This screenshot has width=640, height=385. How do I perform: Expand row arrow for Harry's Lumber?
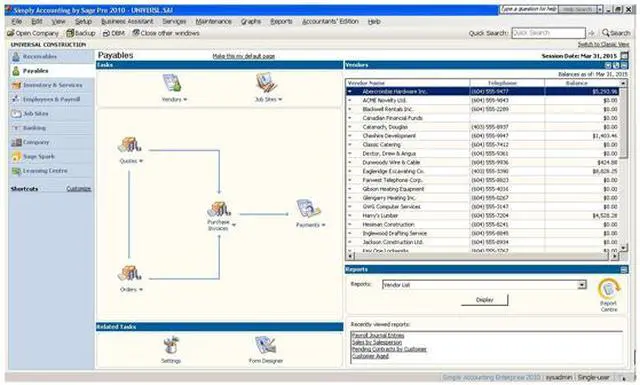[350, 216]
